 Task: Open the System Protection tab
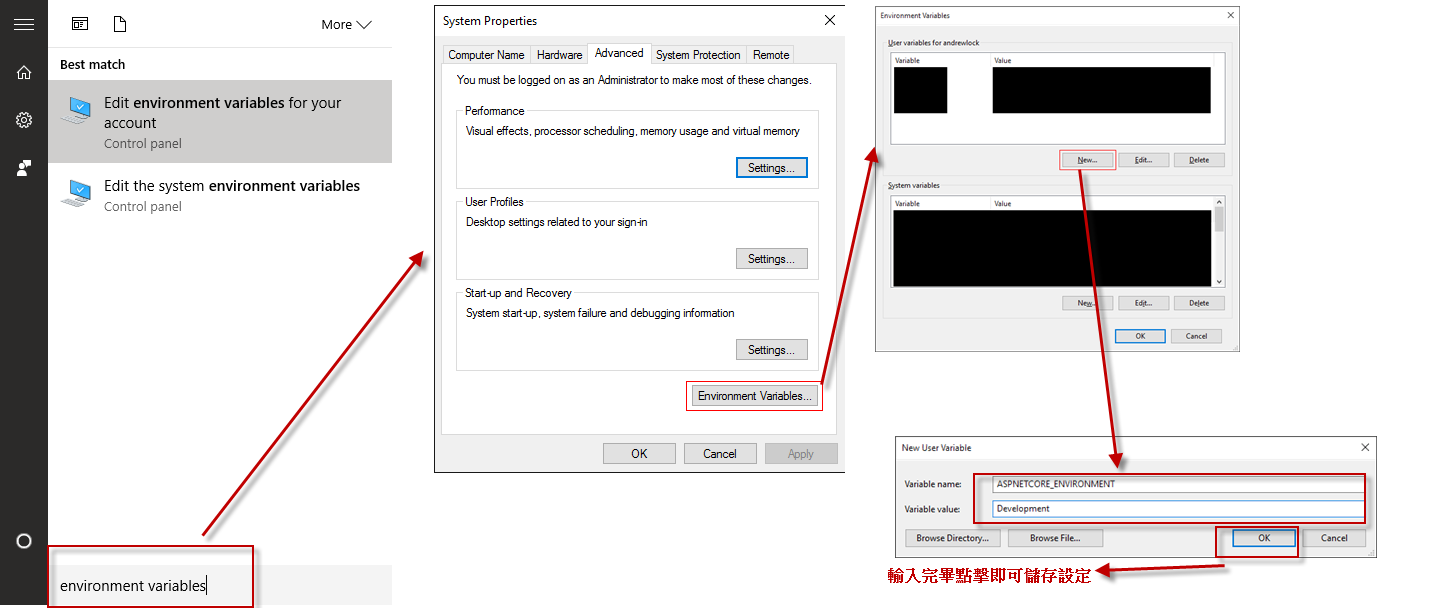[x=698, y=55]
